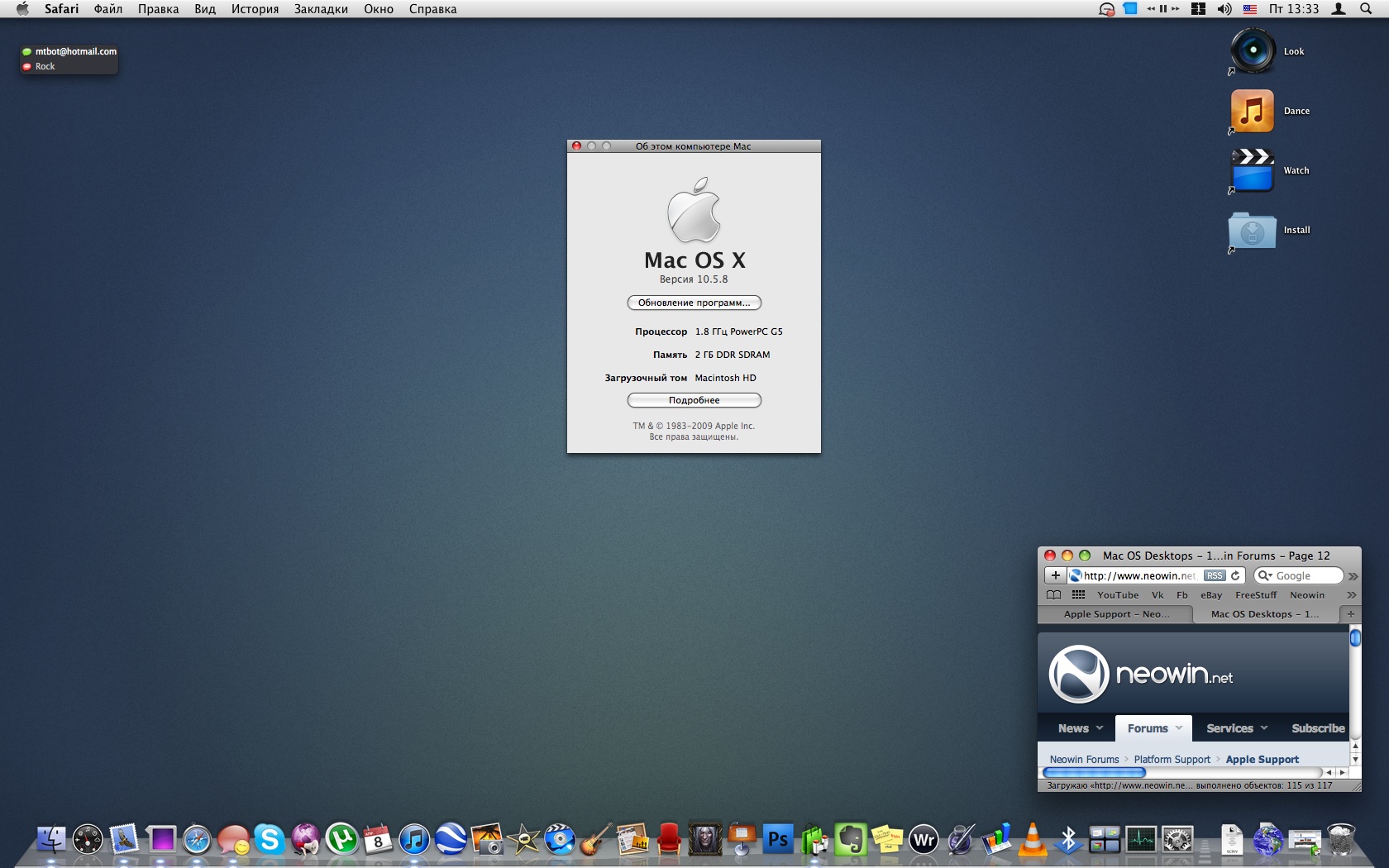This screenshot has height=868, width=1389.
Task: Start Google Earth from the Dock
Action: tap(451, 839)
